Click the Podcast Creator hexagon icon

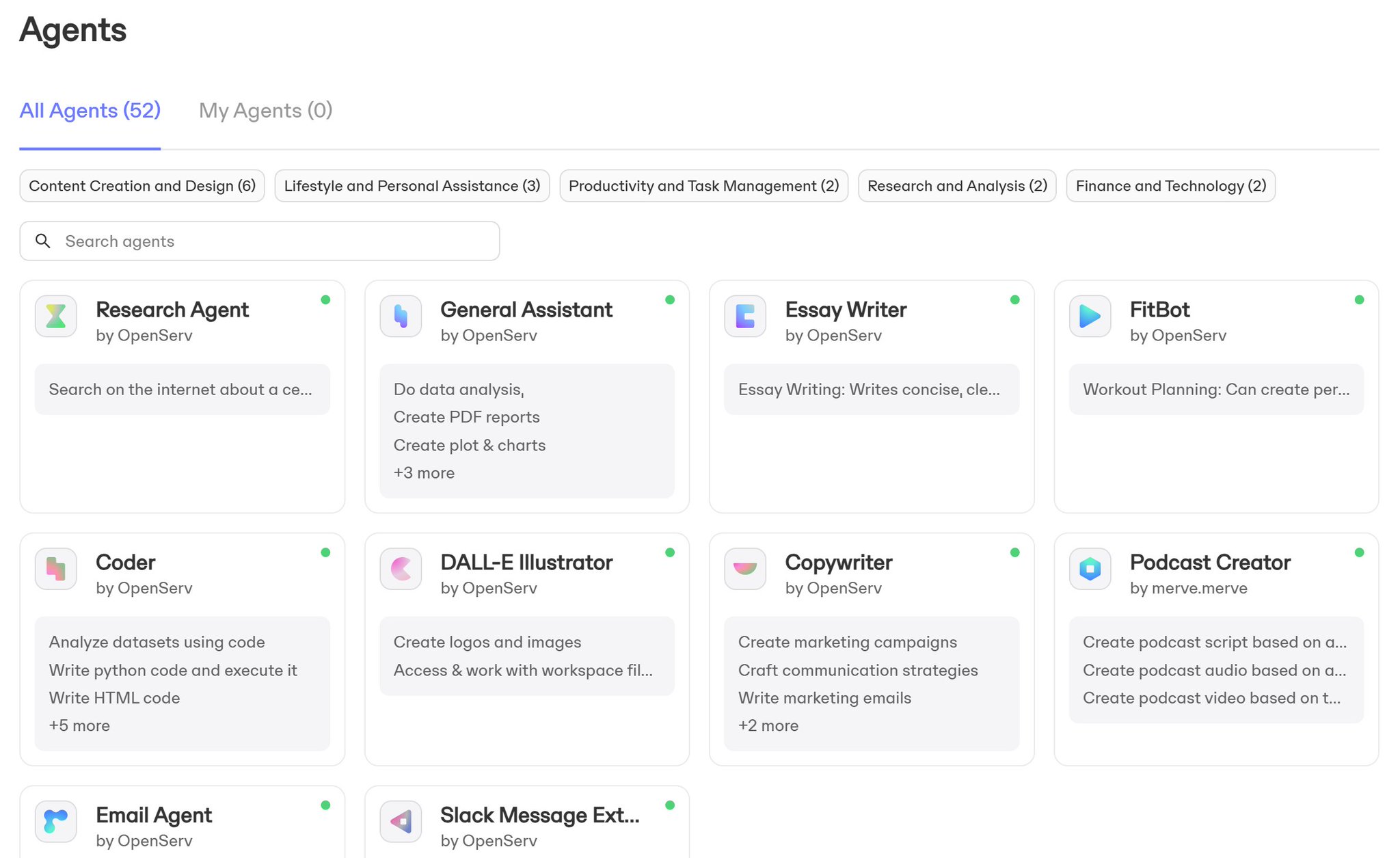(1090, 569)
